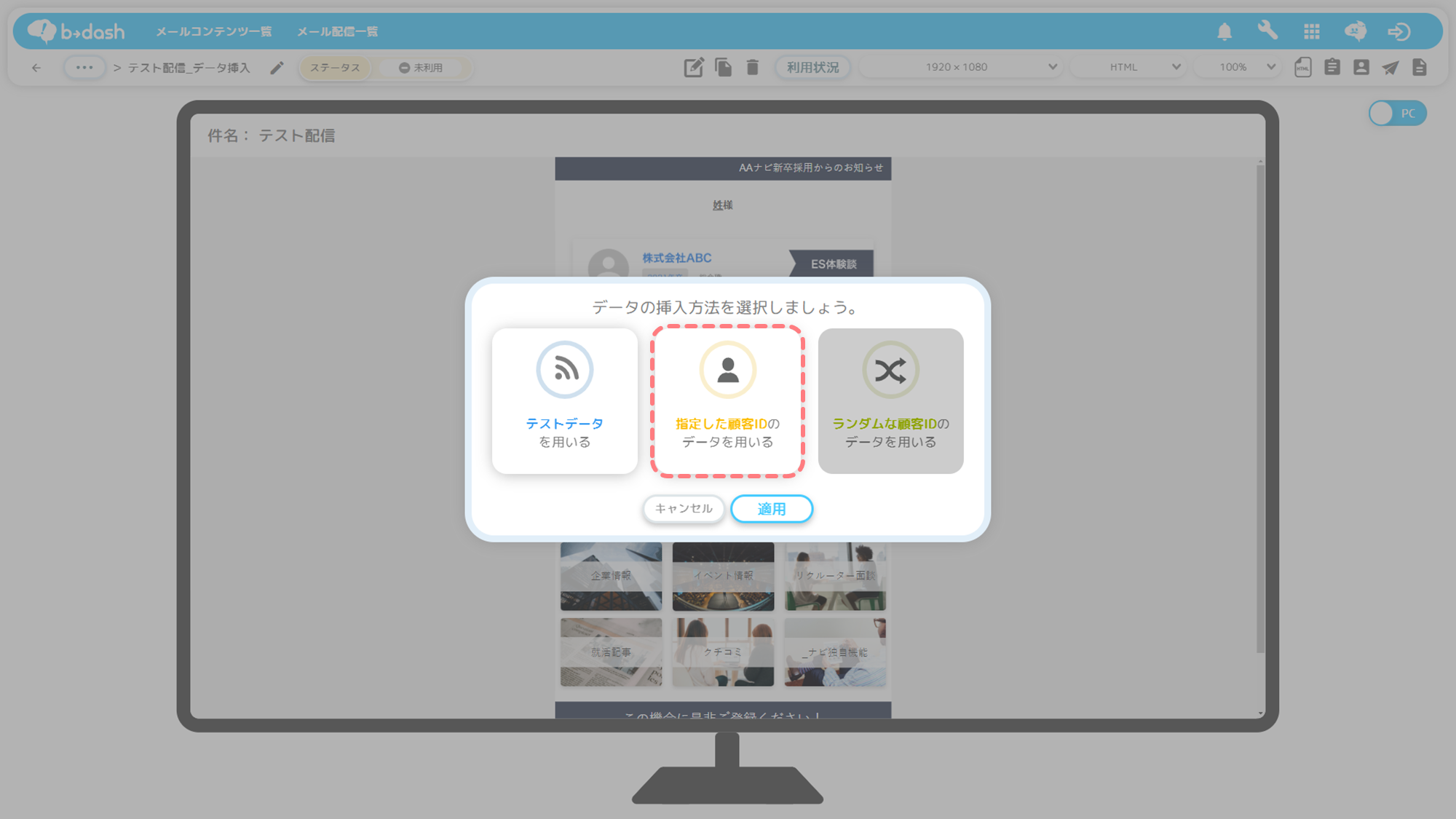
Task: Open the notifications bell icon
Action: (1224, 31)
